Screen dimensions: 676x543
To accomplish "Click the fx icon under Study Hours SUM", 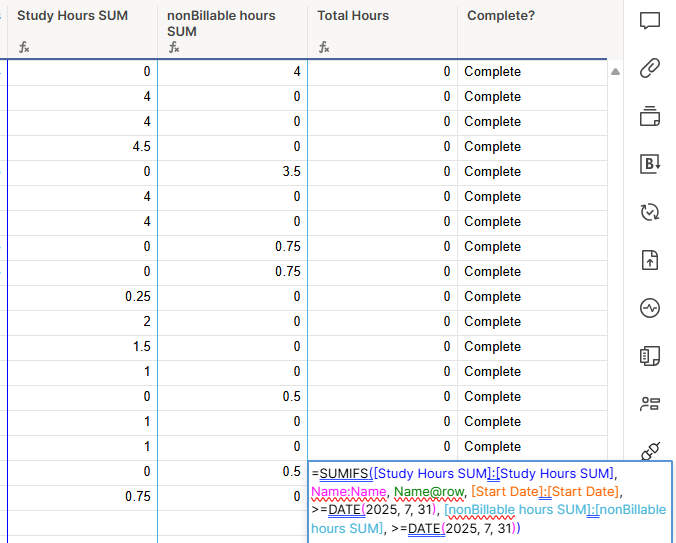I will tap(24, 47).
